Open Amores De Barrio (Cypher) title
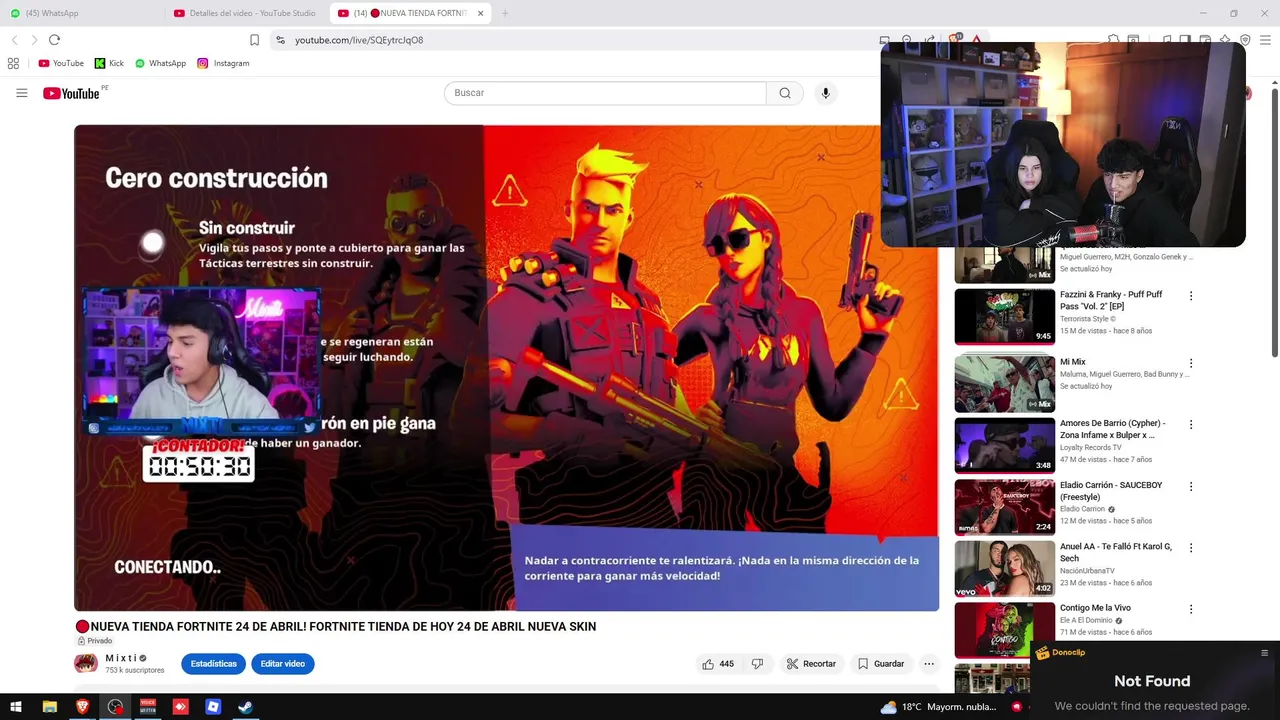Screen dimensions: 1280x720 click(x=1112, y=429)
